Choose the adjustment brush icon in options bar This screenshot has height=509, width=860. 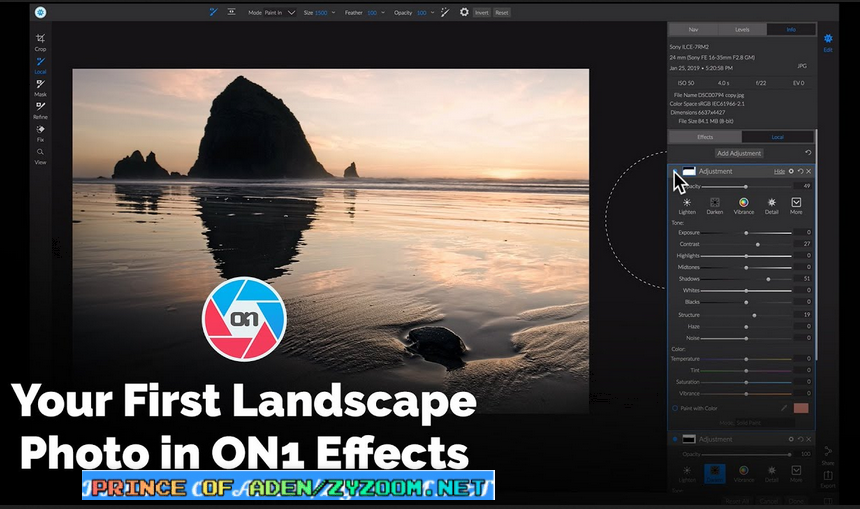click(x=213, y=12)
